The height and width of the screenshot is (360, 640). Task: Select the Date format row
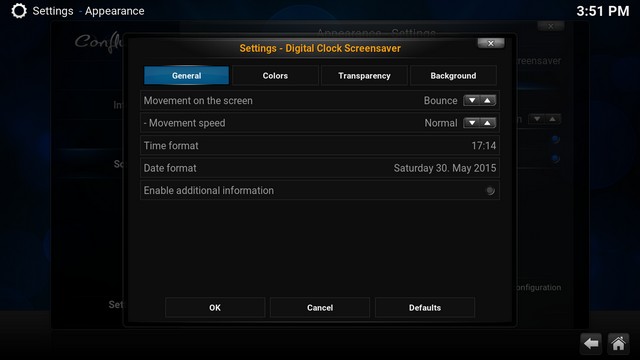[x=320, y=168]
